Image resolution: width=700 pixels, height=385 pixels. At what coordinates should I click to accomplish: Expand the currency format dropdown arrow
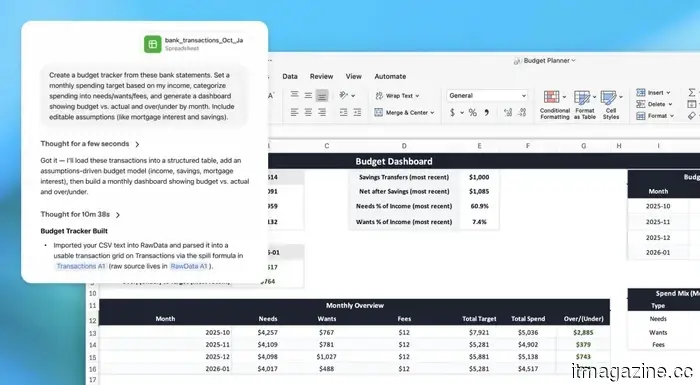[462, 113]
